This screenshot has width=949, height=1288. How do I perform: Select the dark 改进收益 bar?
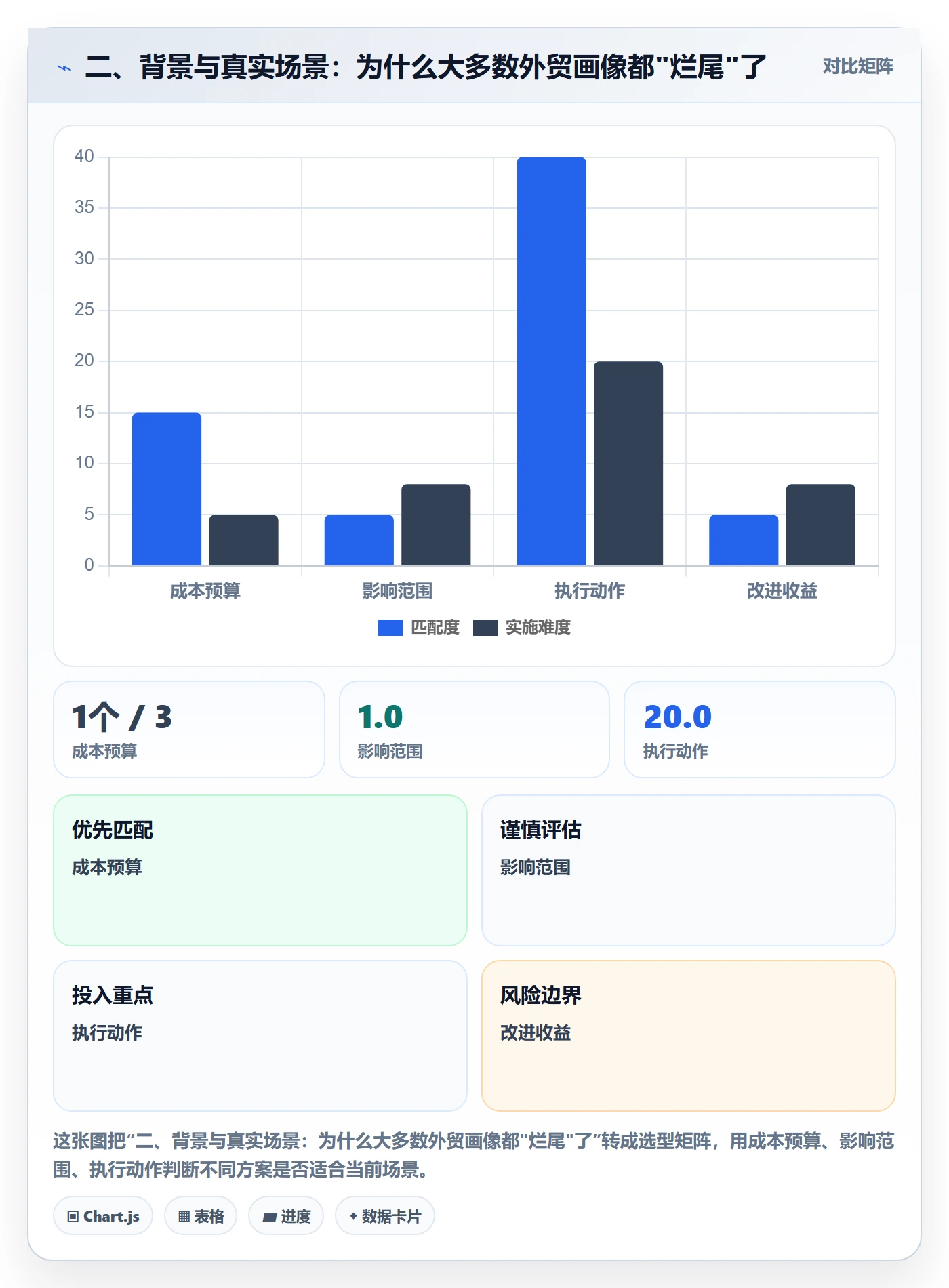[x=820, y=525]
